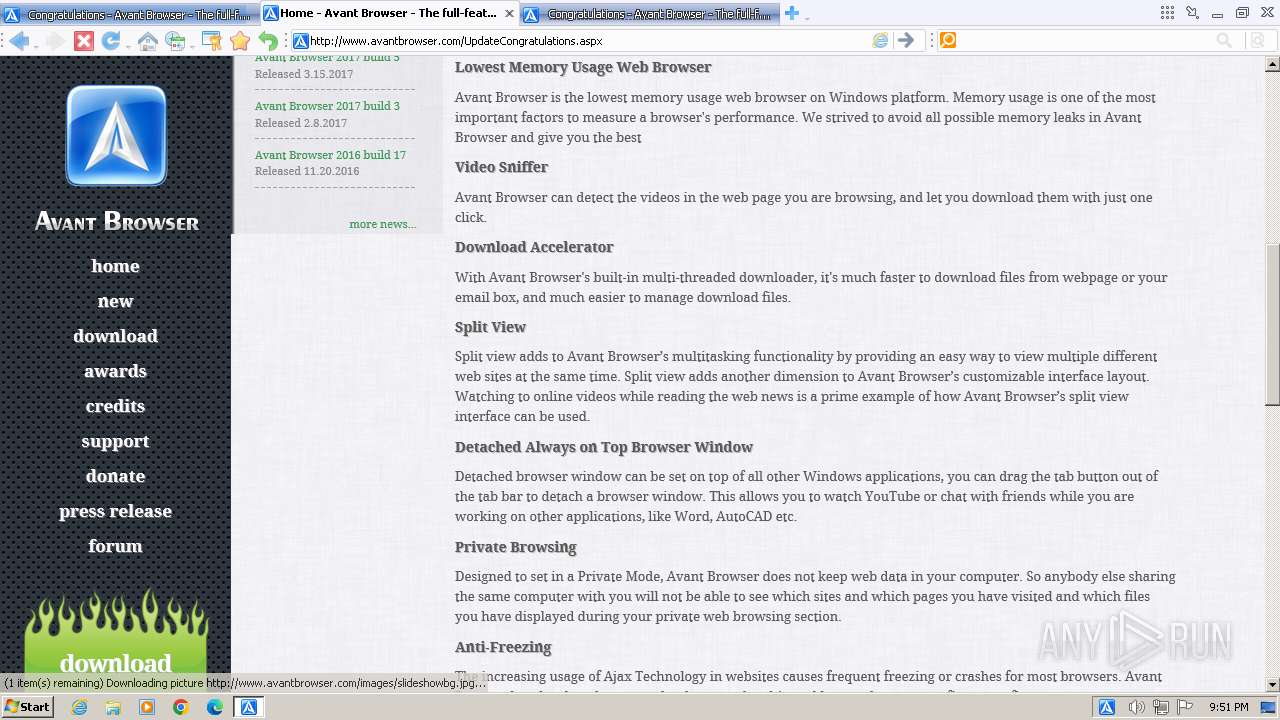This screenshot has height=720, width=1280.
Task: Click the Avant Browser logo image
Action: point(116,135)
